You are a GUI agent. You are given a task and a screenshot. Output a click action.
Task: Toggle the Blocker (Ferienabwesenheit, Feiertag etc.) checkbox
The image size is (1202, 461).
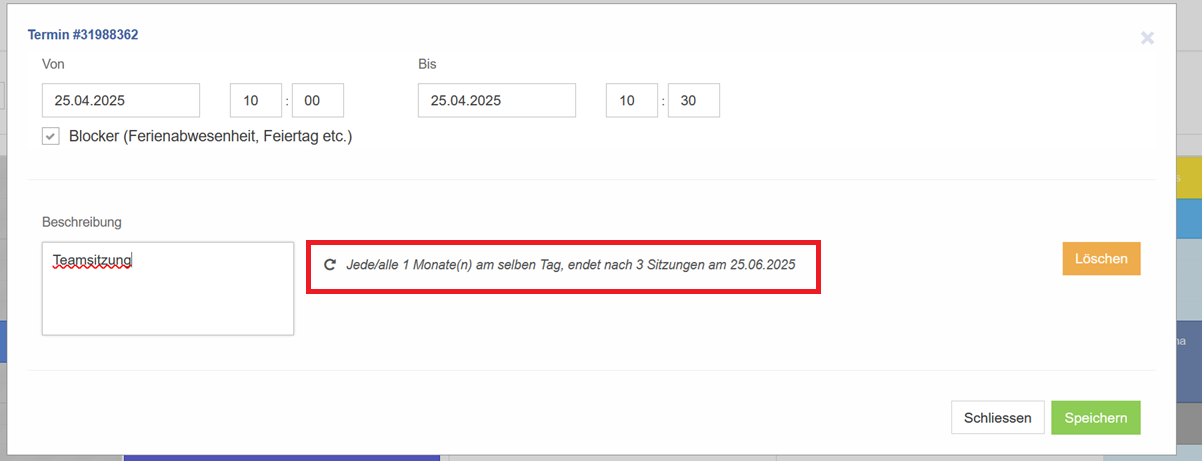(51, 136)
